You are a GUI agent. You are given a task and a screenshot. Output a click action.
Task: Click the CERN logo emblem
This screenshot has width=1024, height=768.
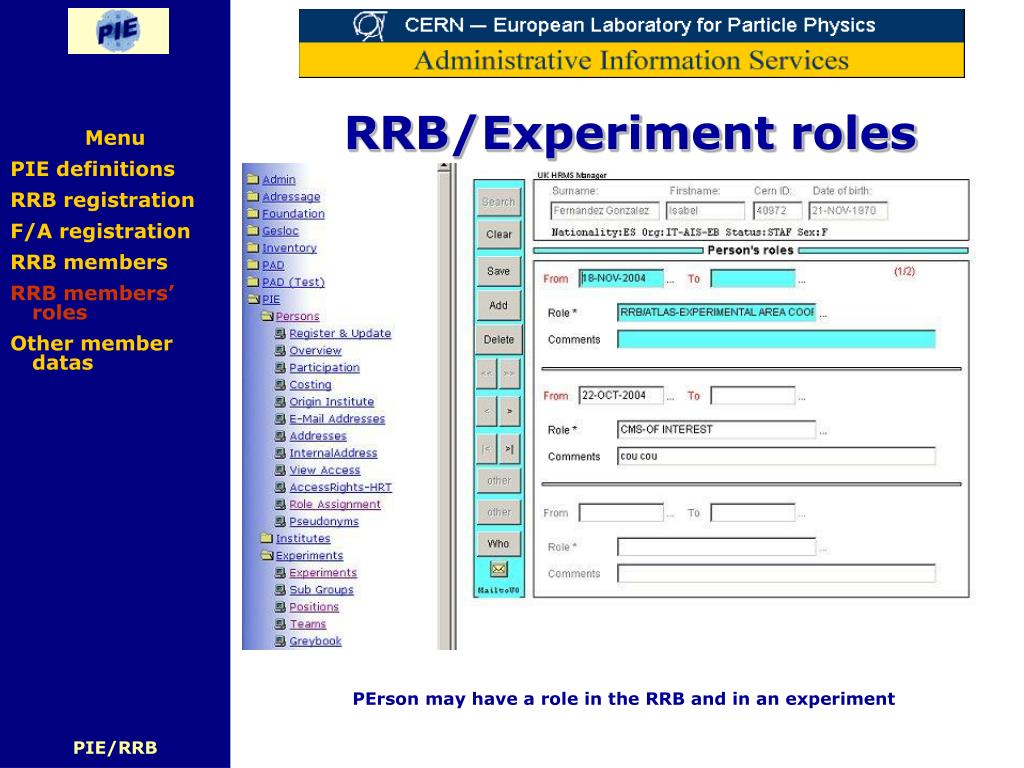(x=370, y=26)
